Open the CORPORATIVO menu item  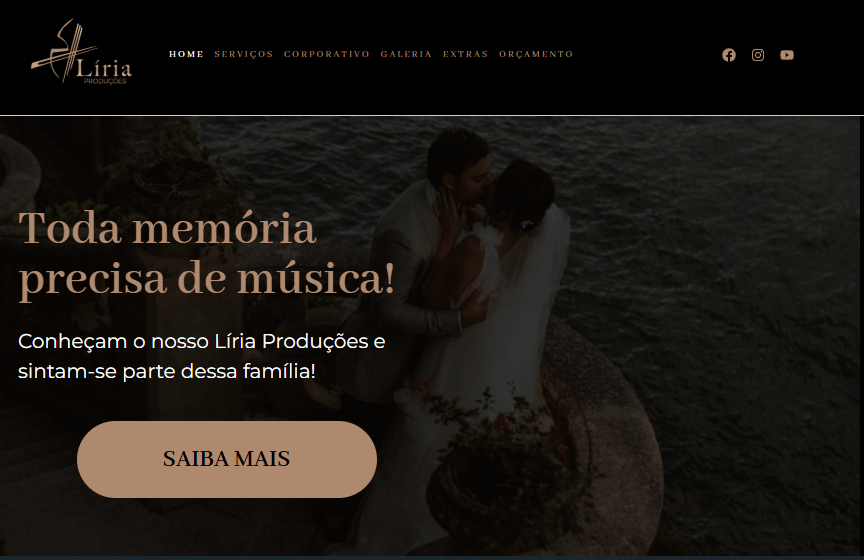(327, 54)
